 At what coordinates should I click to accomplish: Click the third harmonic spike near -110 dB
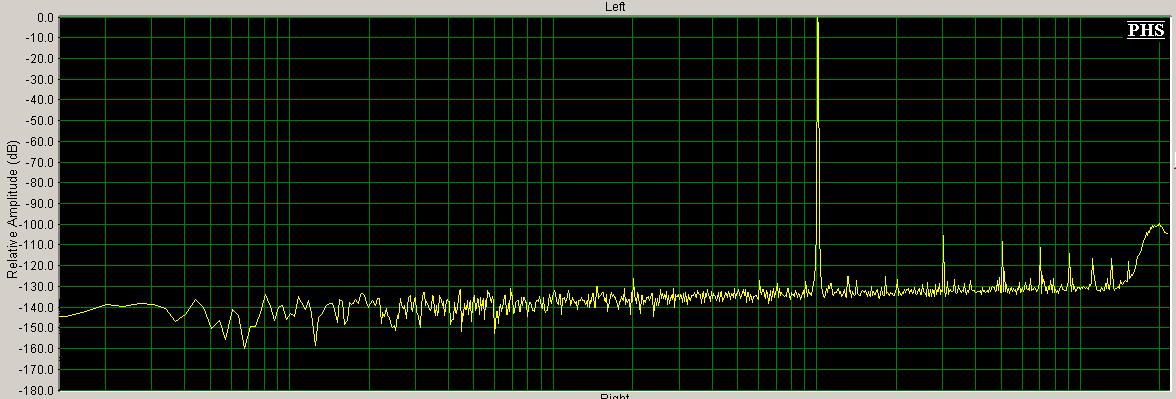1040,249
